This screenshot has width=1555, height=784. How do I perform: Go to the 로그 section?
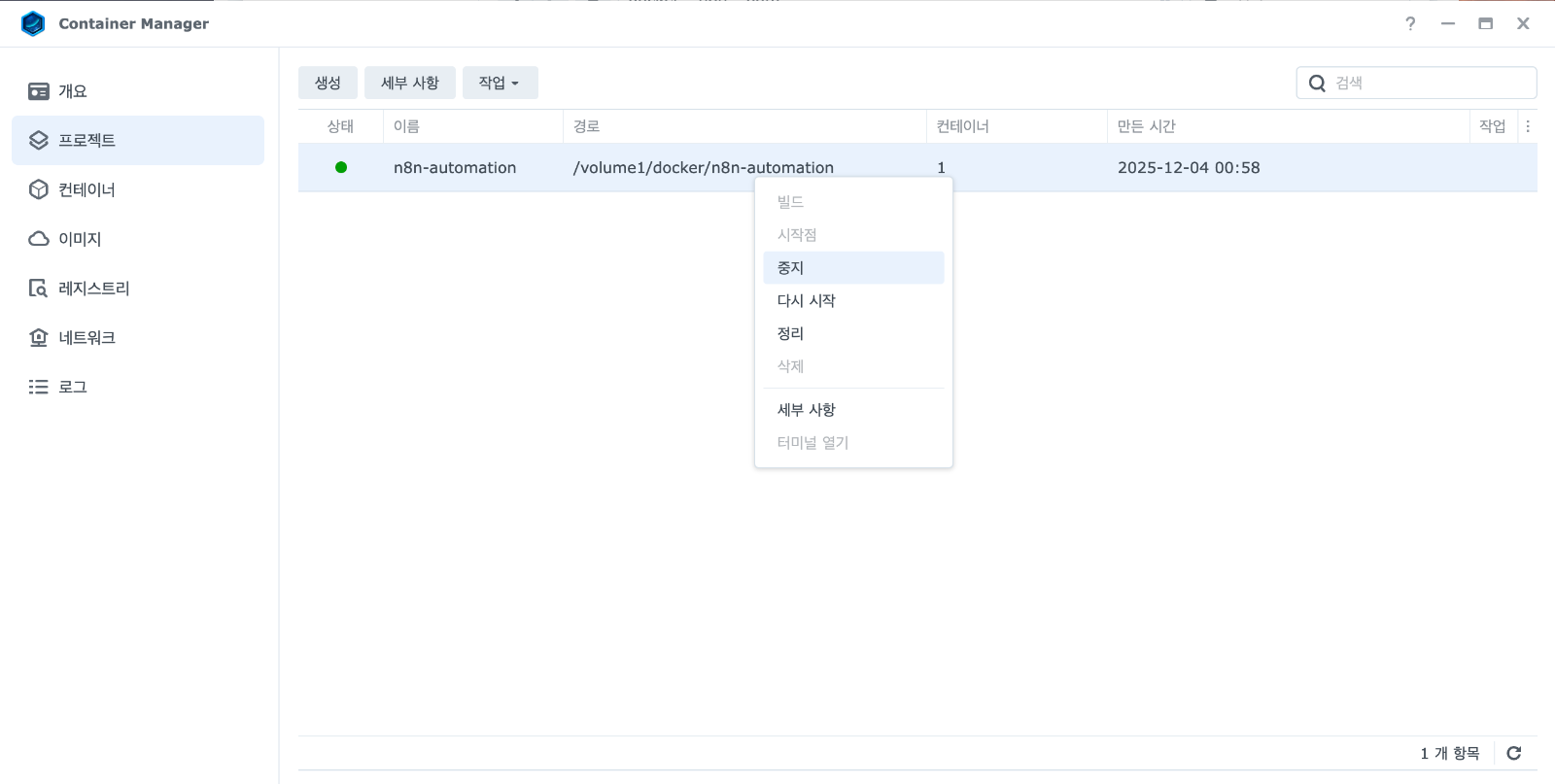point(138,387)
